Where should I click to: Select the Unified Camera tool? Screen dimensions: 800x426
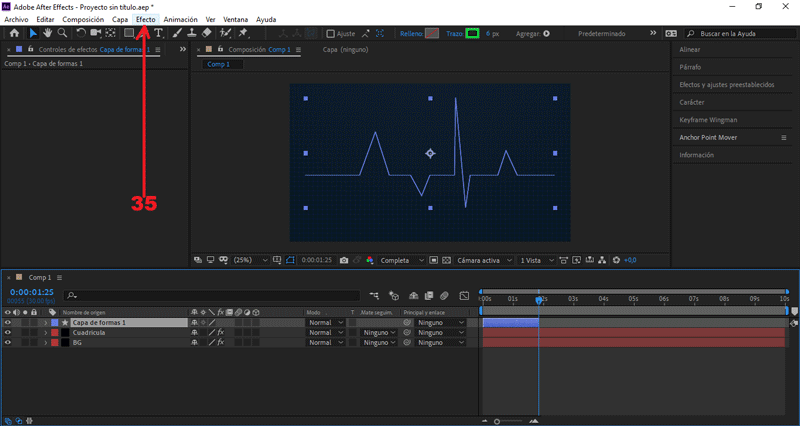(95, 33)
